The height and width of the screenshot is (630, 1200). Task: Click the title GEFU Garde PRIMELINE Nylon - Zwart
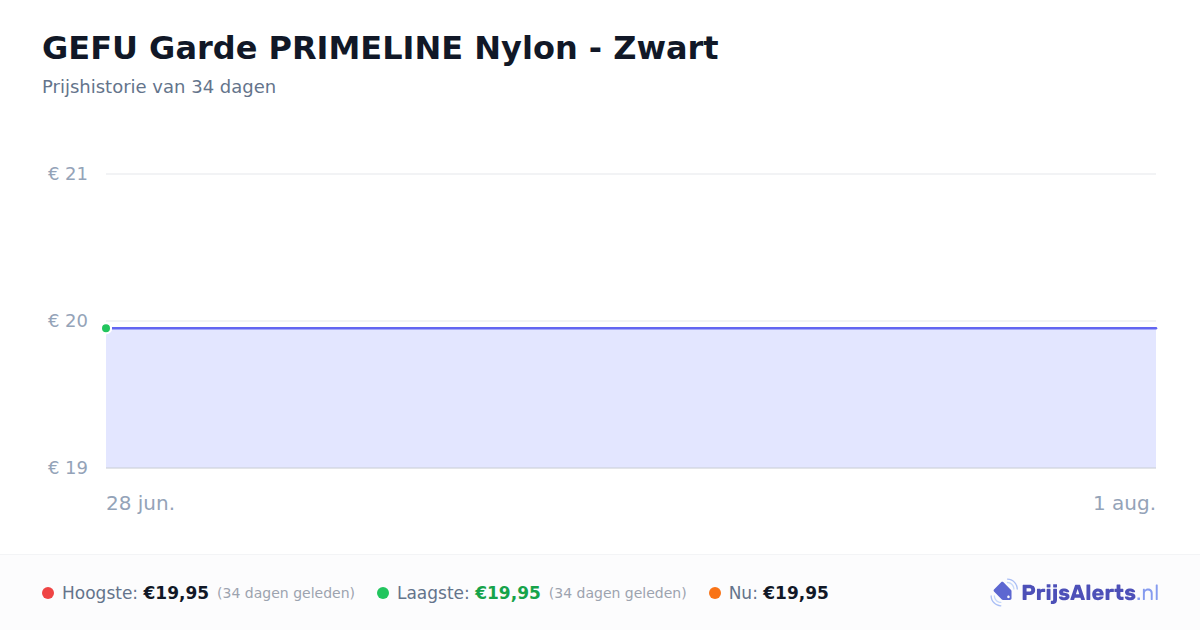pyautogui.click(x=380, y=48)
